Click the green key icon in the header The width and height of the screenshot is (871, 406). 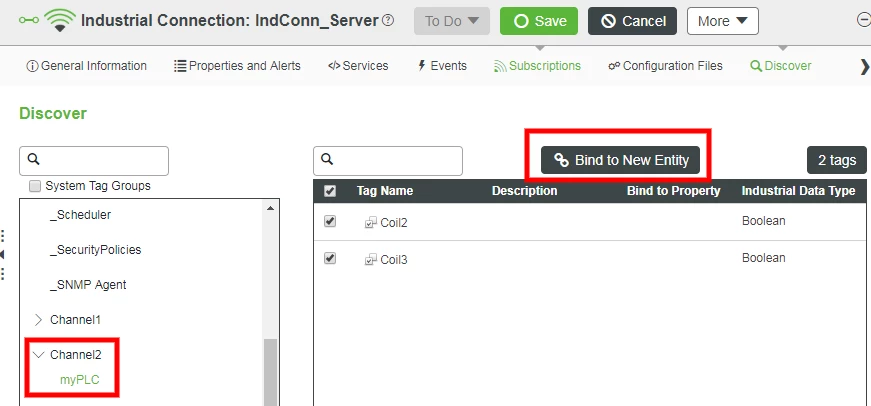29,20
